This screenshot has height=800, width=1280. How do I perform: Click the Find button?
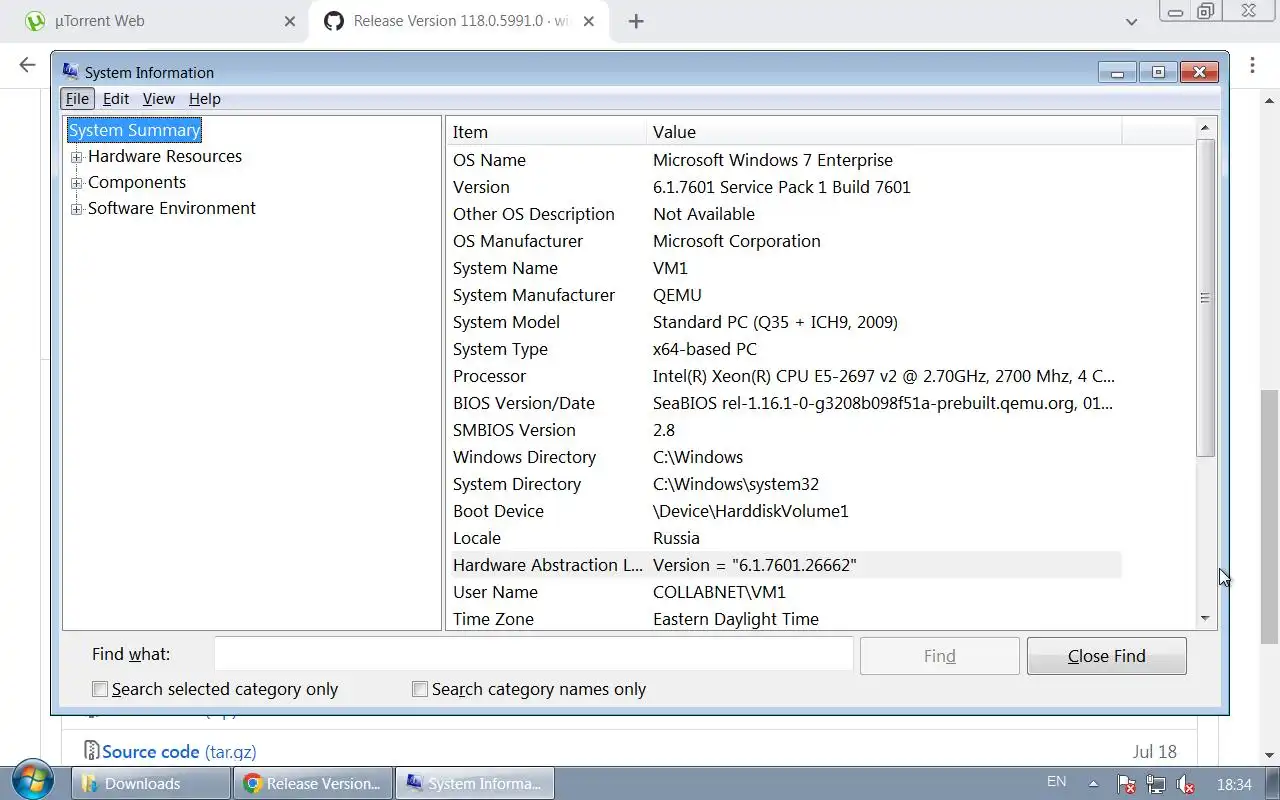pyautogui.click(x=940, y=656)
